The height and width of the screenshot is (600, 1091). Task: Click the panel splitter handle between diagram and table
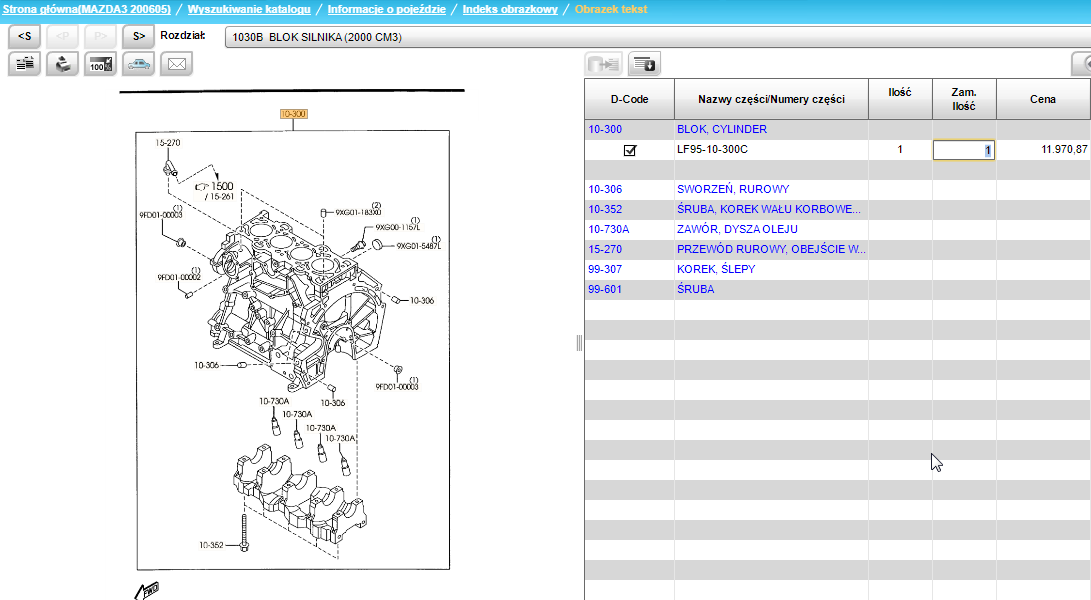tap(579, 343)
